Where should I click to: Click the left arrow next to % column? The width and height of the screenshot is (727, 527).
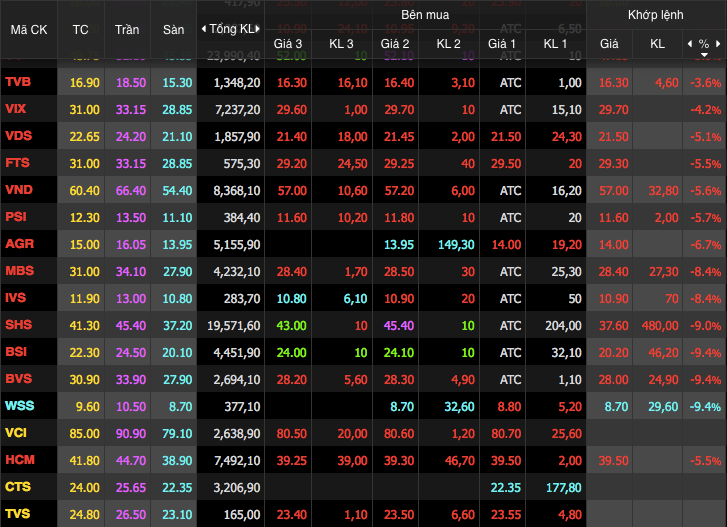(x=689, y=45)
